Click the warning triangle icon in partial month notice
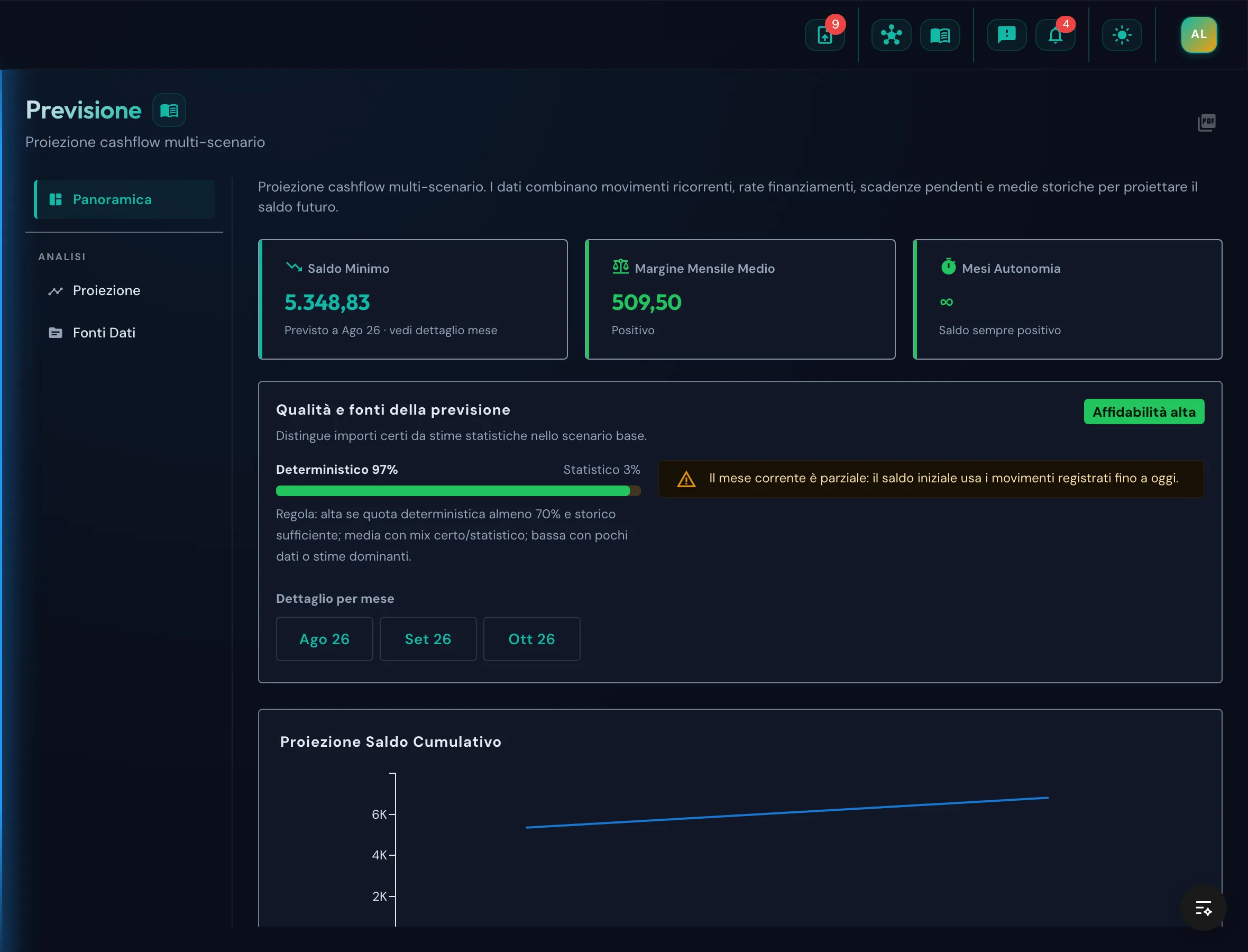 [686, 479]
